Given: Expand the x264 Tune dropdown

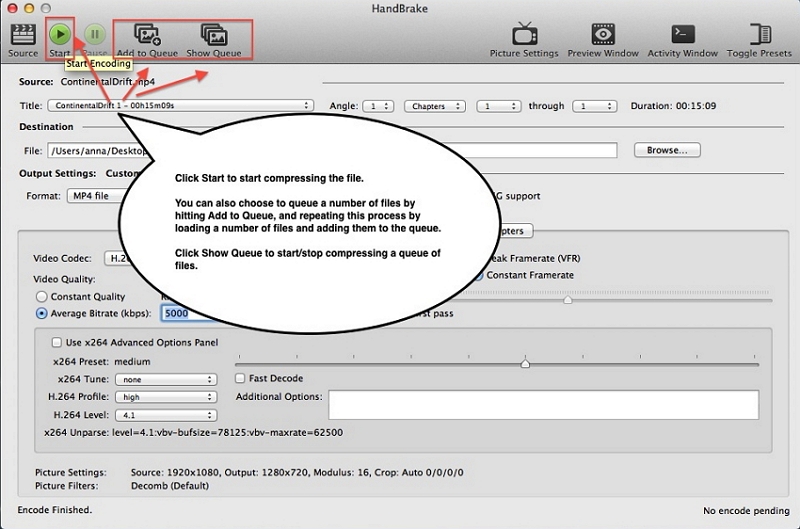Looking at the screenshot, I should [x=165, y=379].
